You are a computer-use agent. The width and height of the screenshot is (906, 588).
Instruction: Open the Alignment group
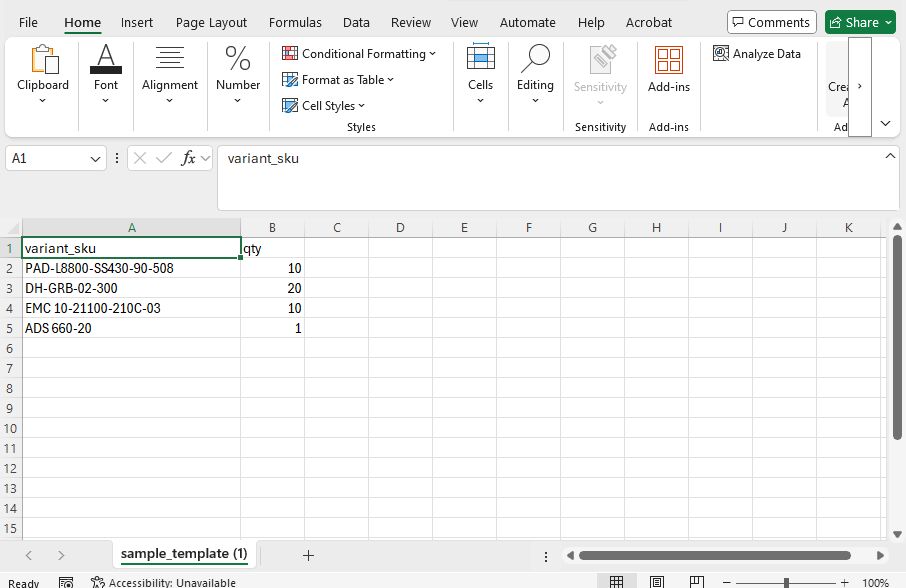[170, 75]
